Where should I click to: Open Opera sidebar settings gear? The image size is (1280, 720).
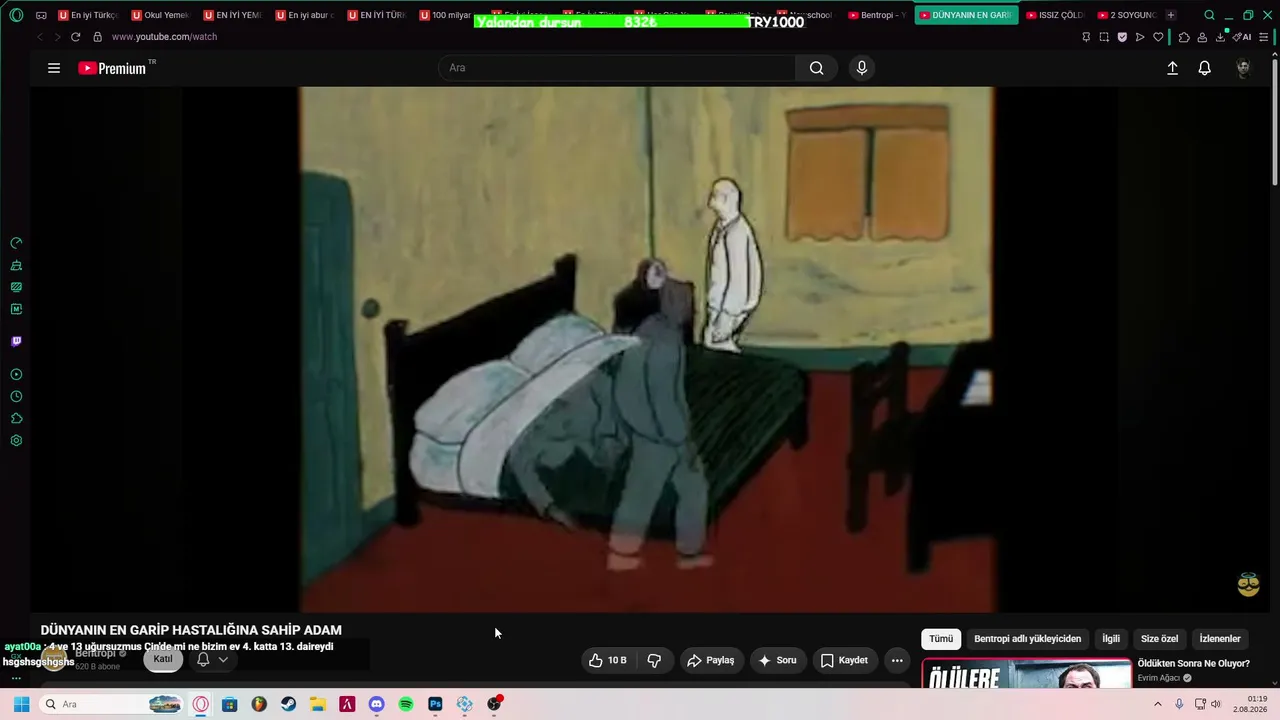[x=16, y=440]
